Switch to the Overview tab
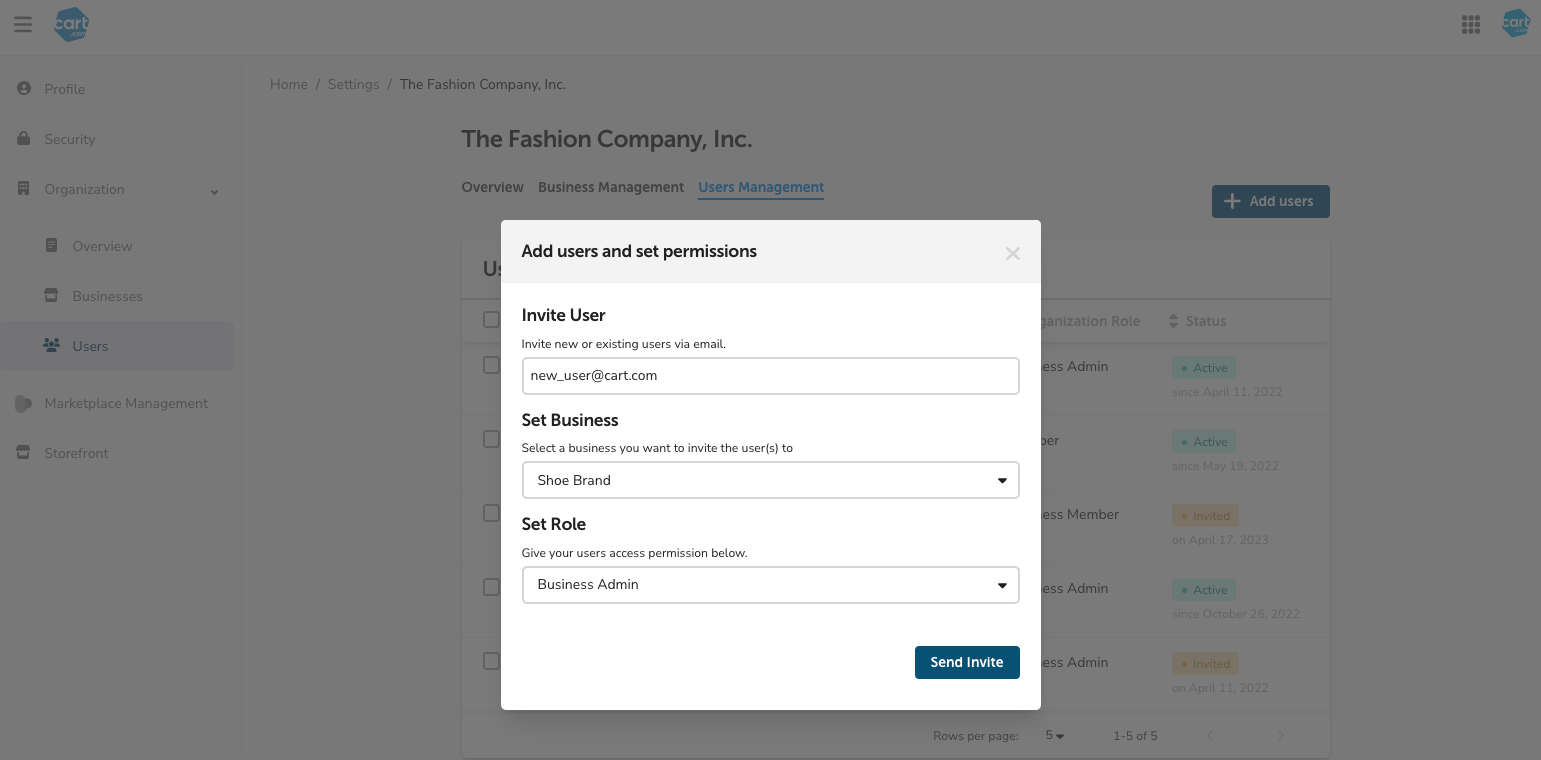 click(492, 187)
